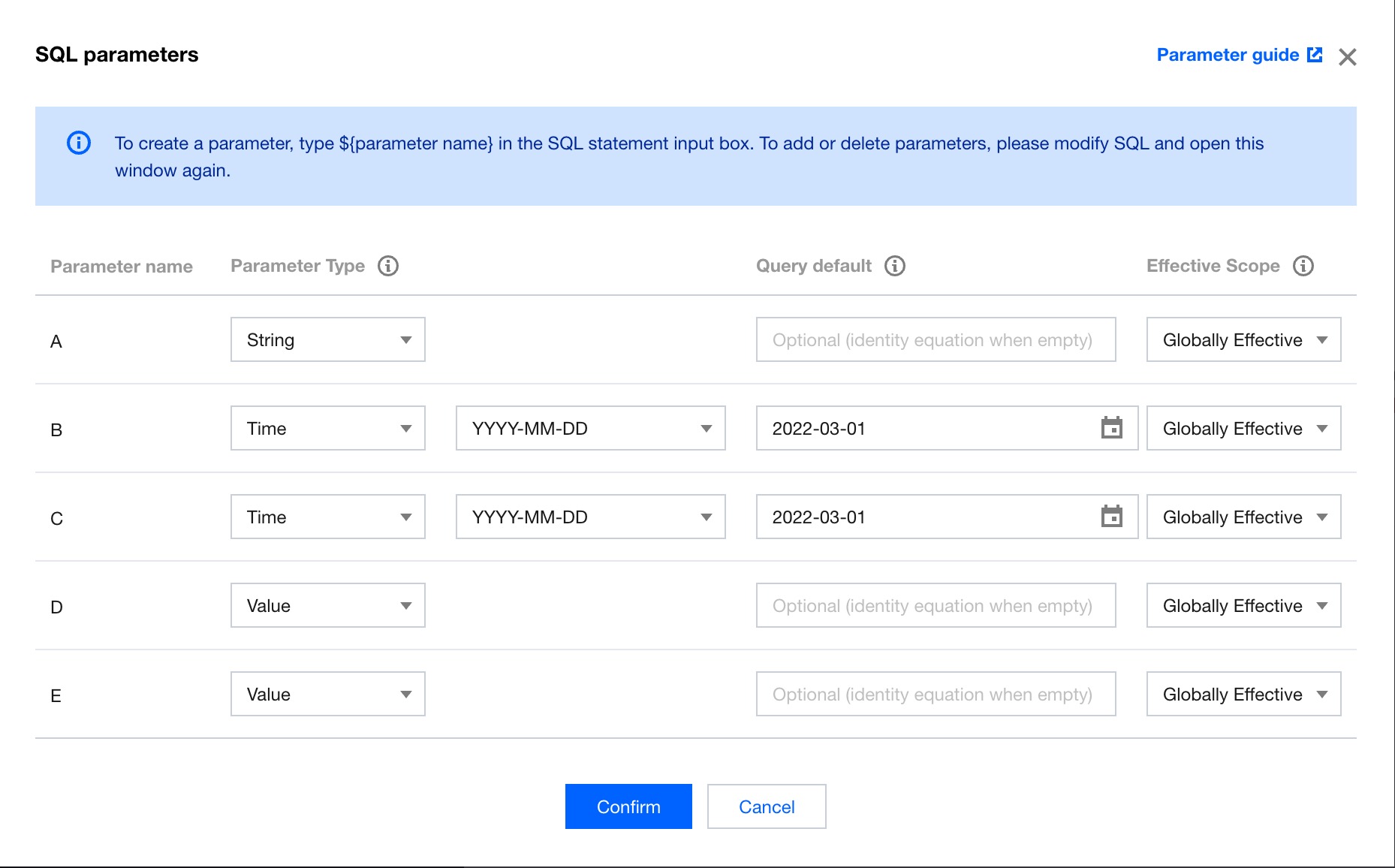This screenshot has width=1395, height=868.
Task: Close the SQL parameters dialog
Action: point(1348,57)
